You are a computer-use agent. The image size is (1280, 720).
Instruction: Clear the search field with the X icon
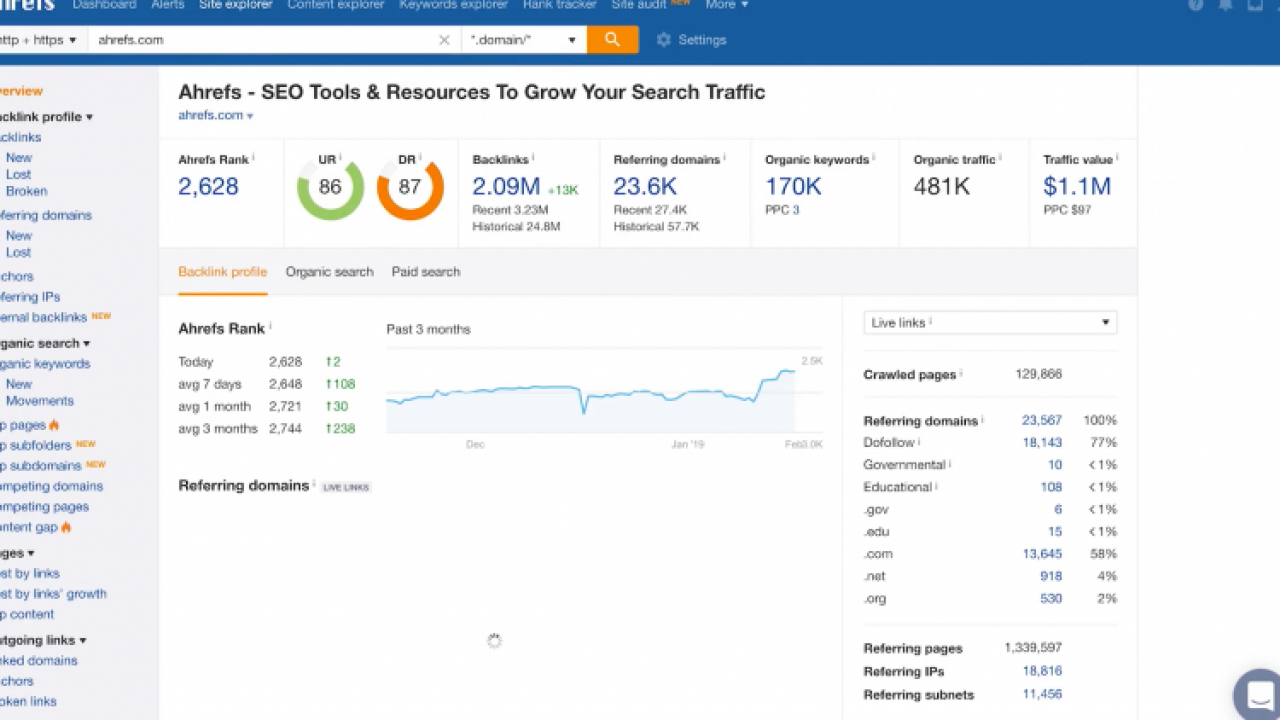[444, 40]
